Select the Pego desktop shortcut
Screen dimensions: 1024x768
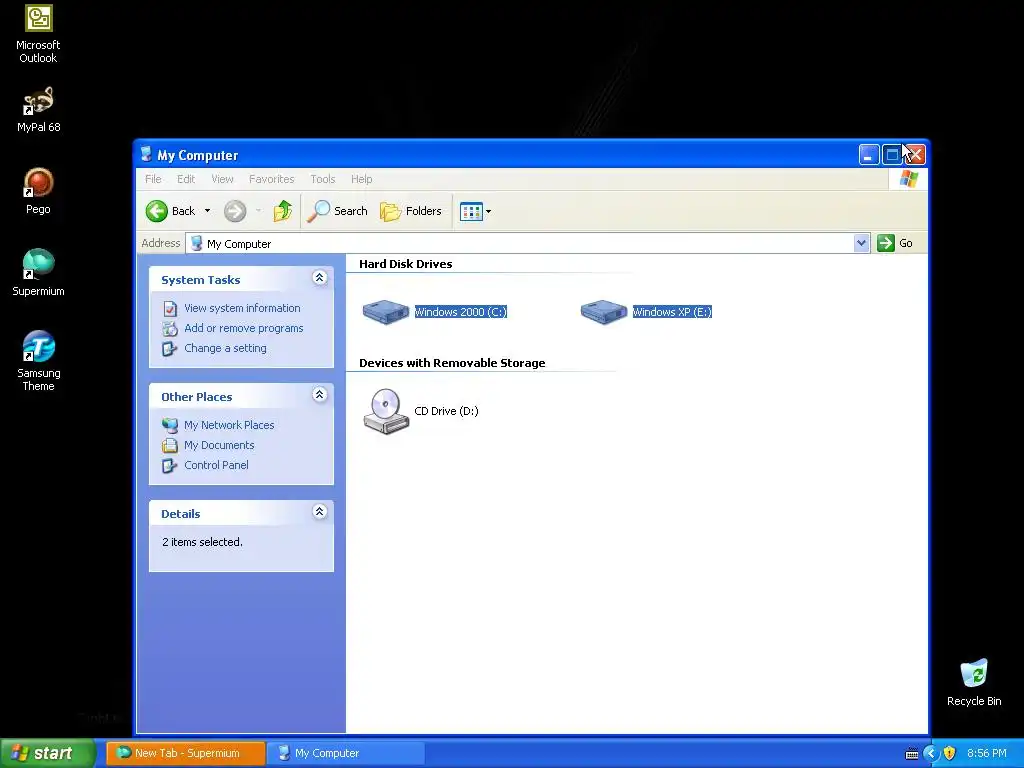[38, 191]
